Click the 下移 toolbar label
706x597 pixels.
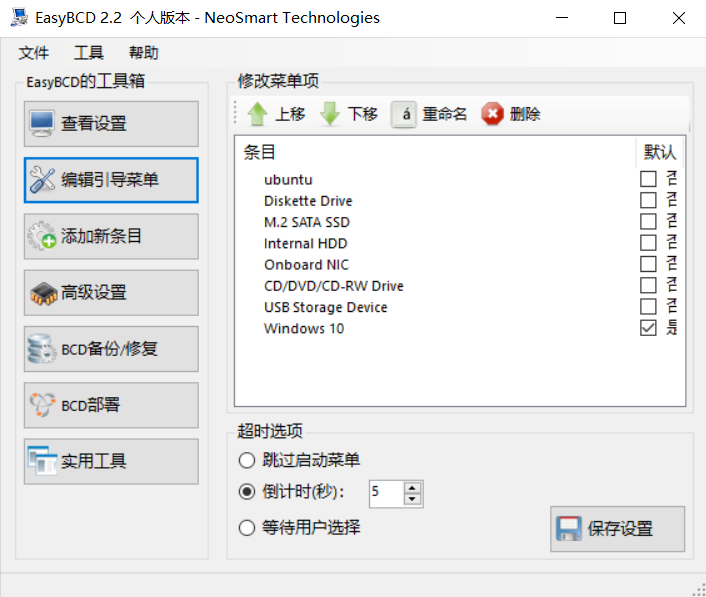coord(363,114)
